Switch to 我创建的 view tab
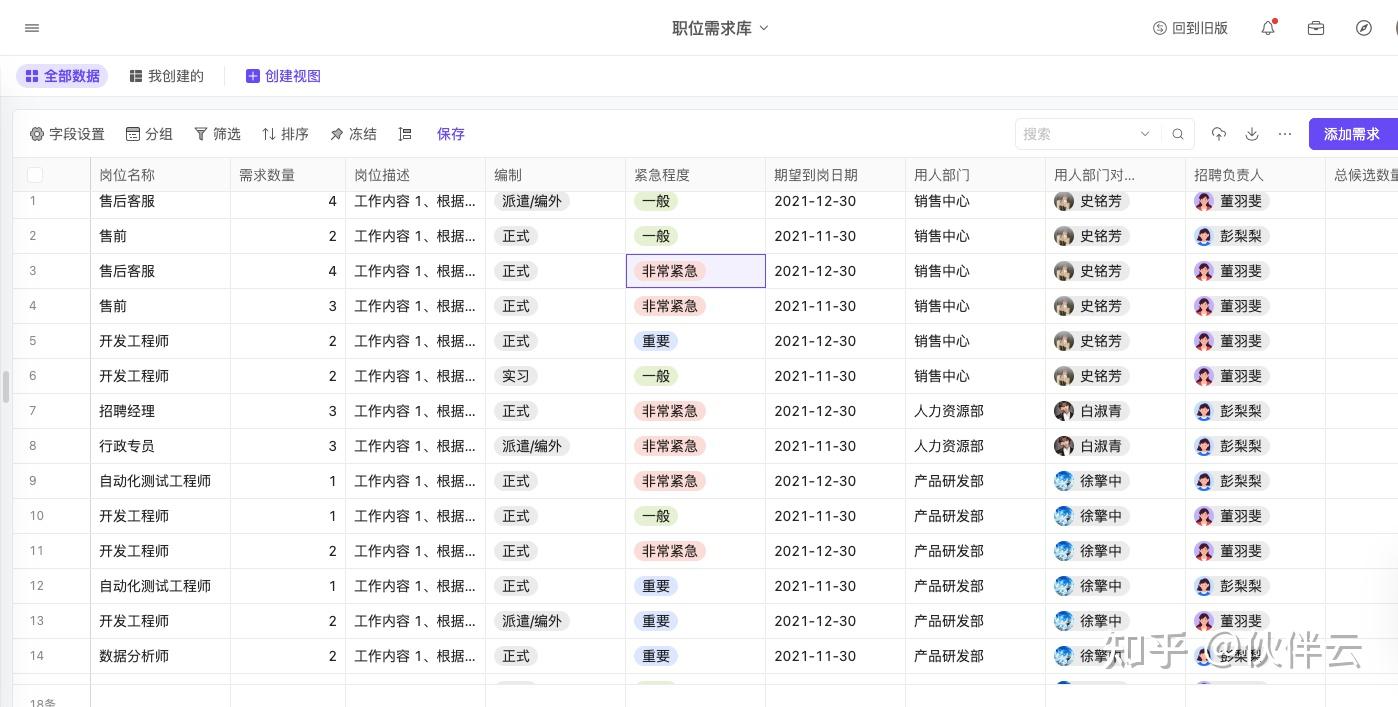 (x=166, y=76)
